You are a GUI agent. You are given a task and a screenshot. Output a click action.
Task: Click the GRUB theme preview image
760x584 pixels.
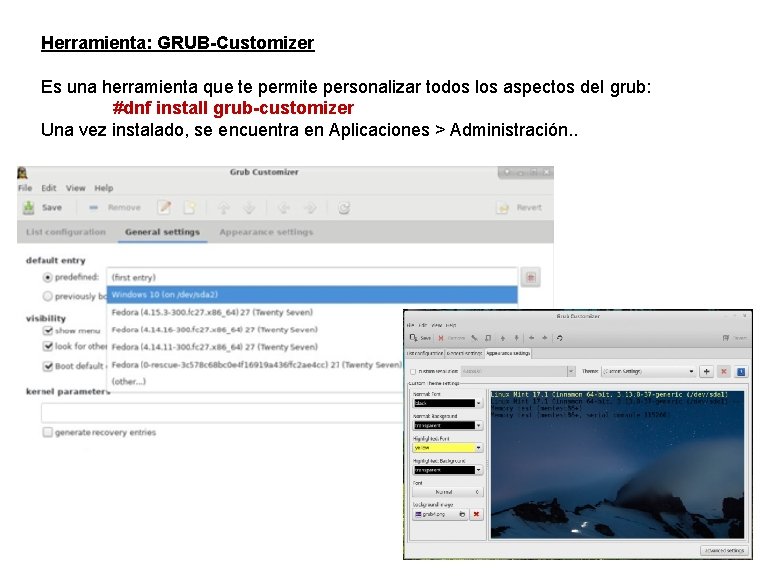point(617,464)
